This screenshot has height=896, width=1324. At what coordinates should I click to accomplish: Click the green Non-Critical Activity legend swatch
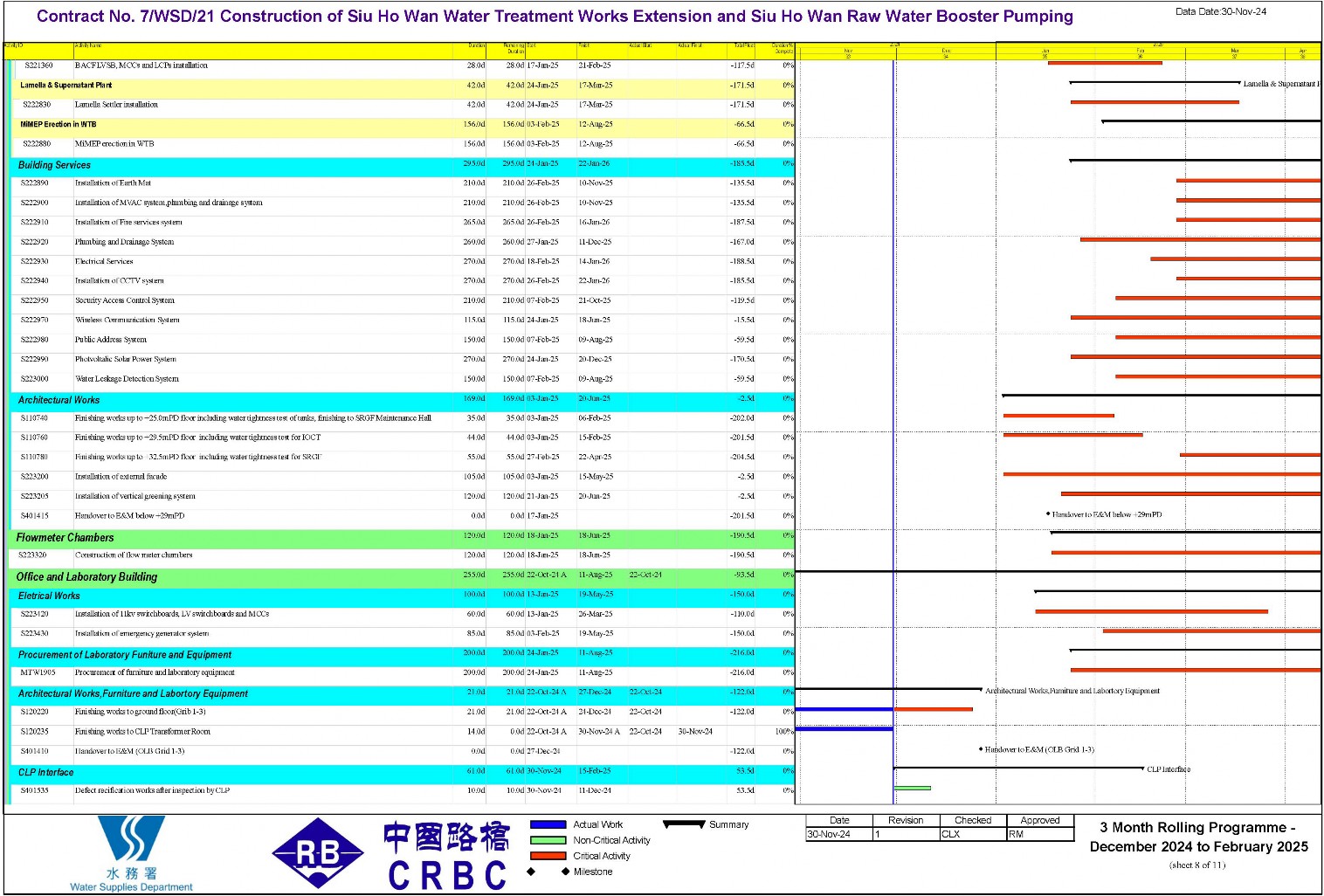pos(548,840)
